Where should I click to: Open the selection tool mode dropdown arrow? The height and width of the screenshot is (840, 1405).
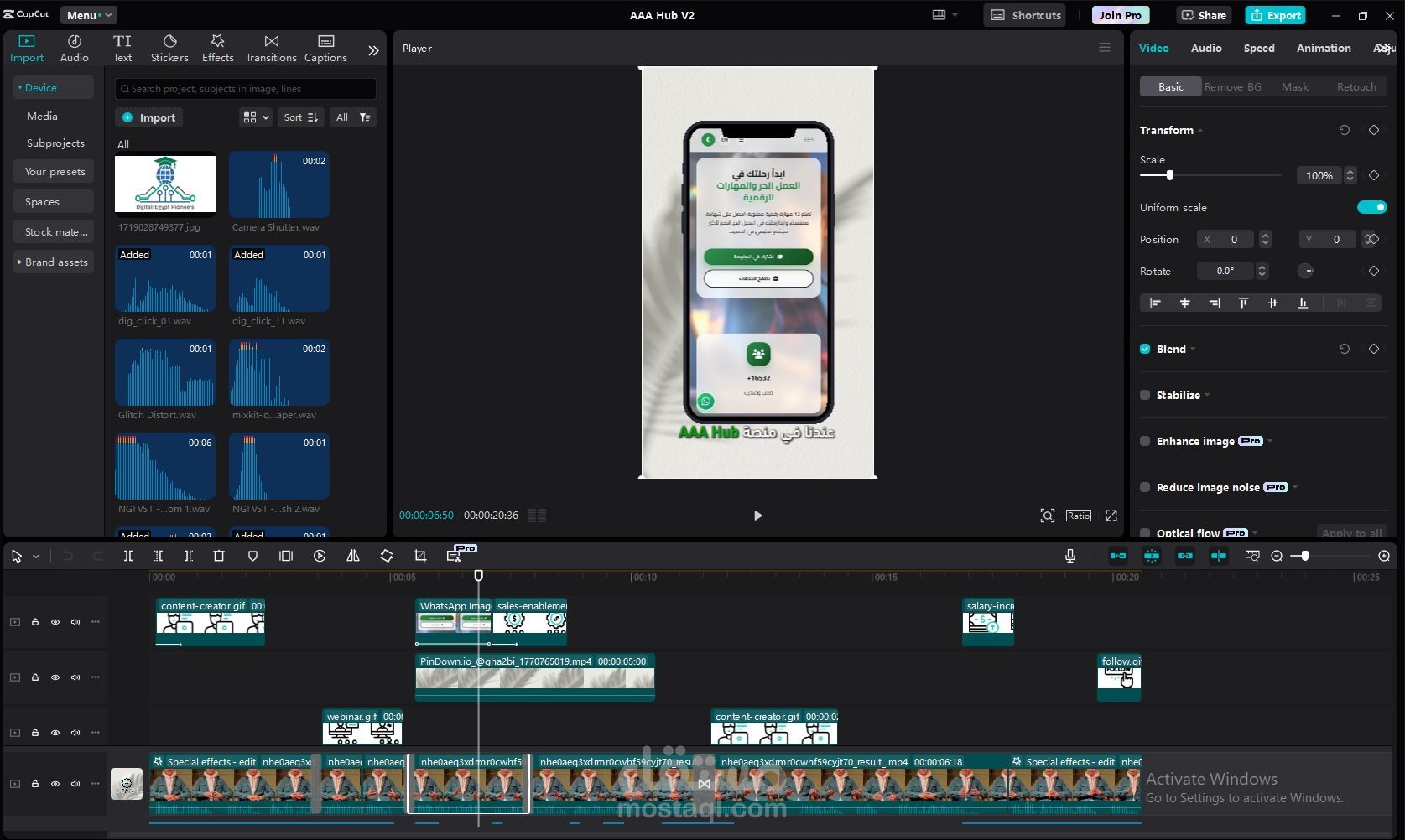[x=35, y=556]
